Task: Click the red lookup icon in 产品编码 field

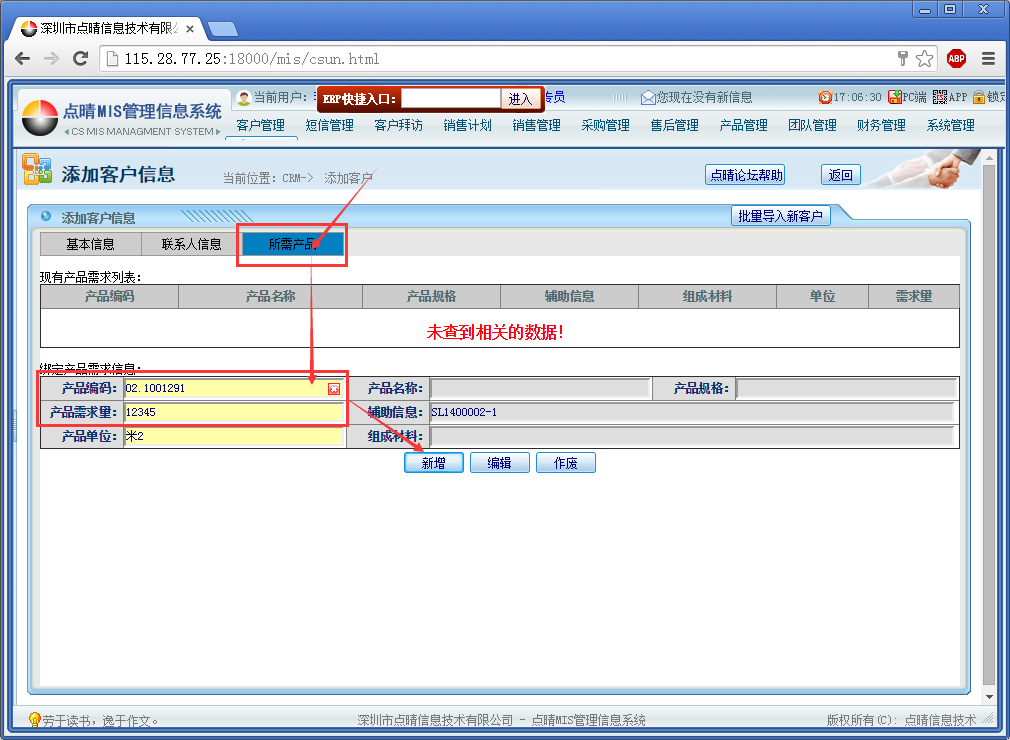Action: 334,388
